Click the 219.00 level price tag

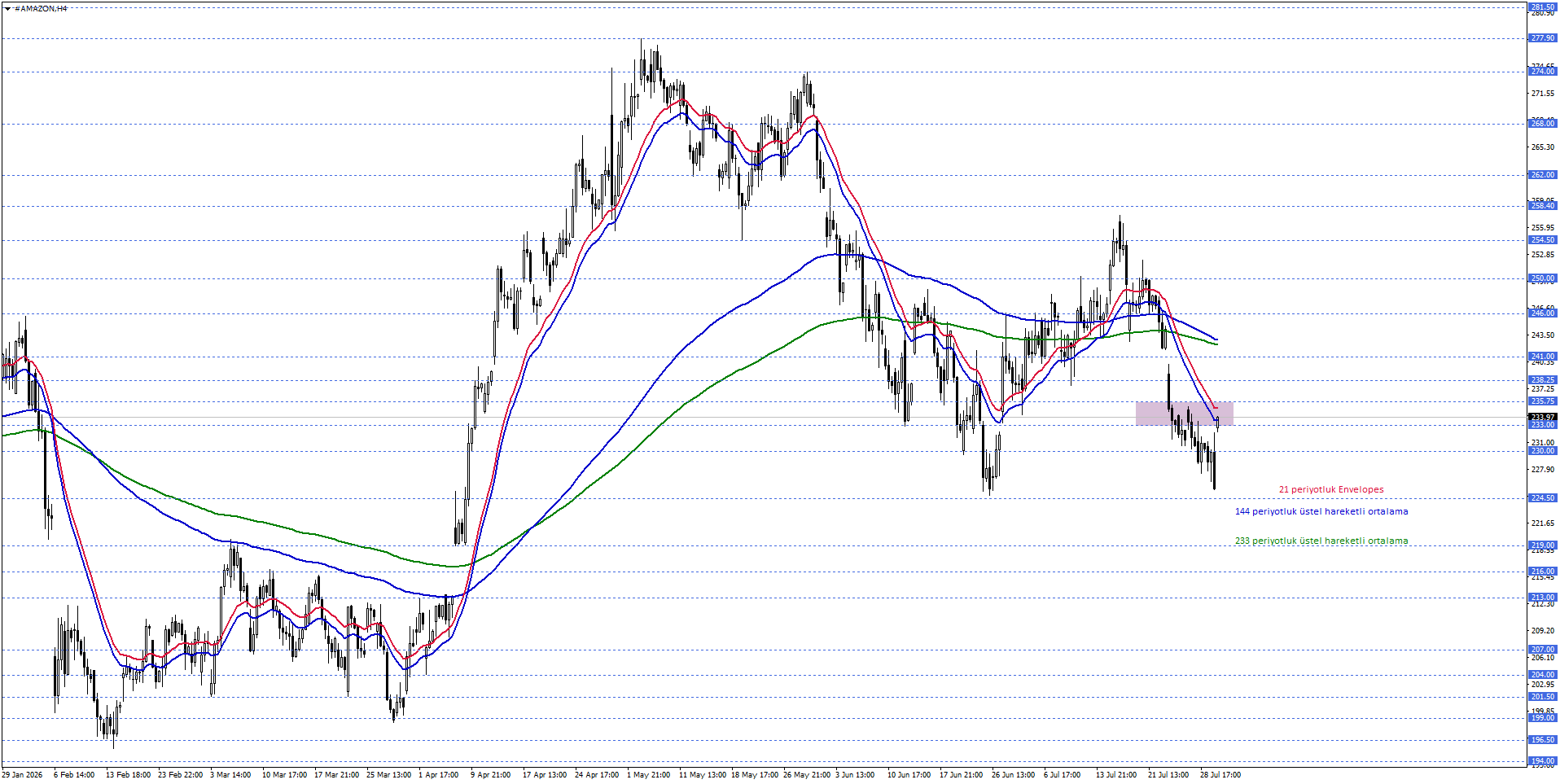point(1543,545)
